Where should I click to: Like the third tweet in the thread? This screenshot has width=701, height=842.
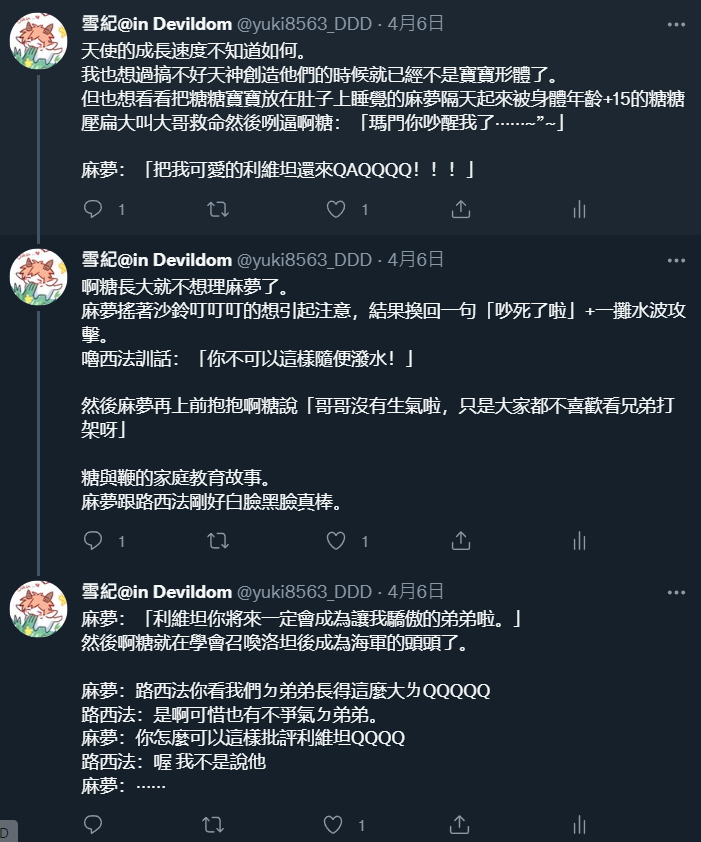click(333, 824)
